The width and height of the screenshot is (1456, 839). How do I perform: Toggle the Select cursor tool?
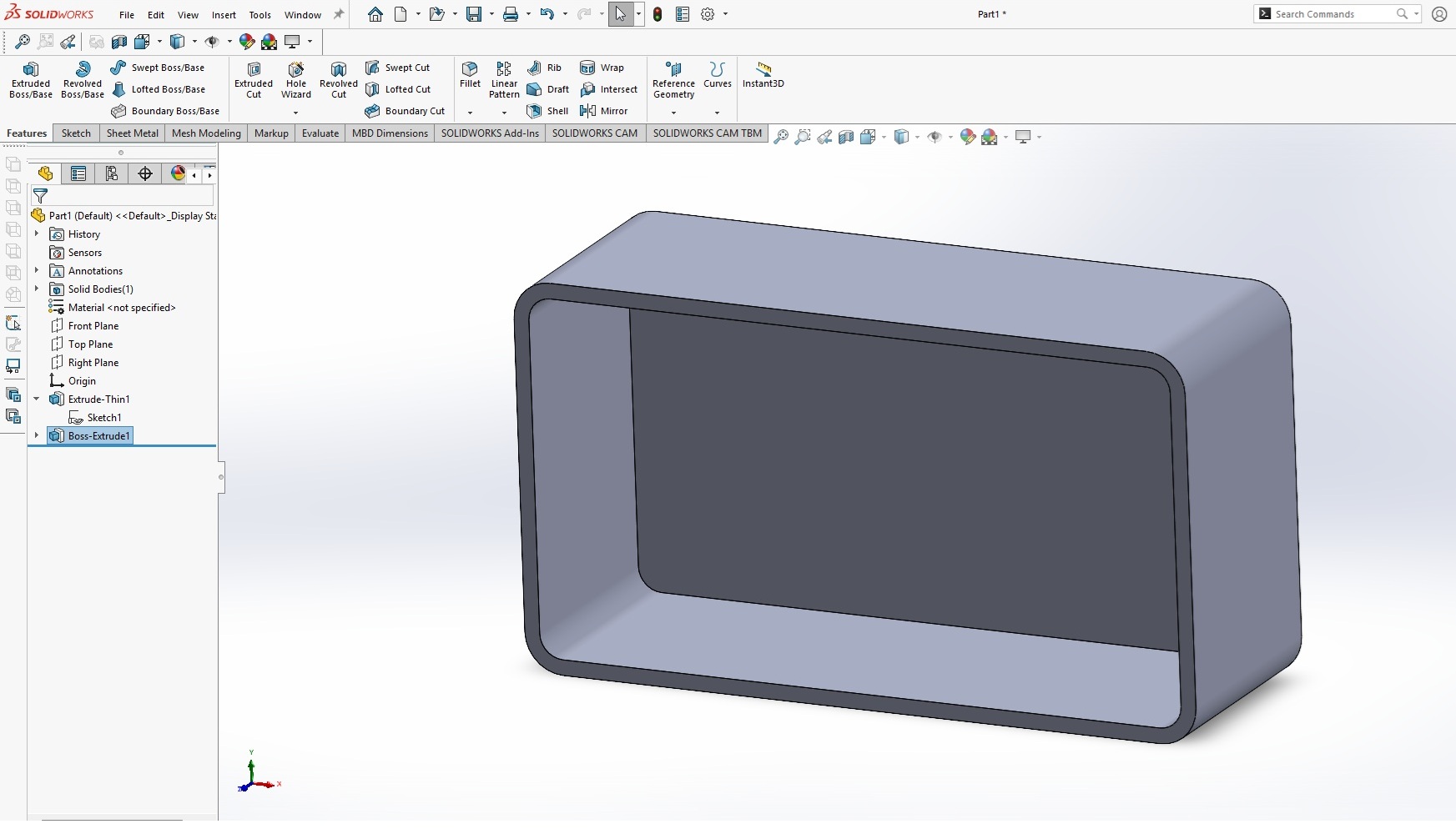tap(620, 14)
